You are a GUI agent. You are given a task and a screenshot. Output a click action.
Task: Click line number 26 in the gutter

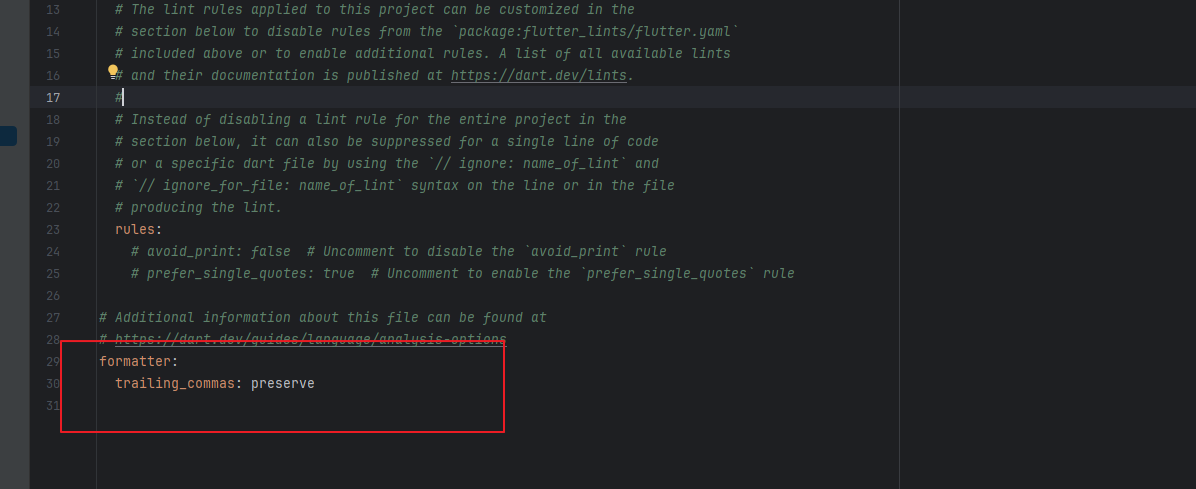[x=53, y=295]
